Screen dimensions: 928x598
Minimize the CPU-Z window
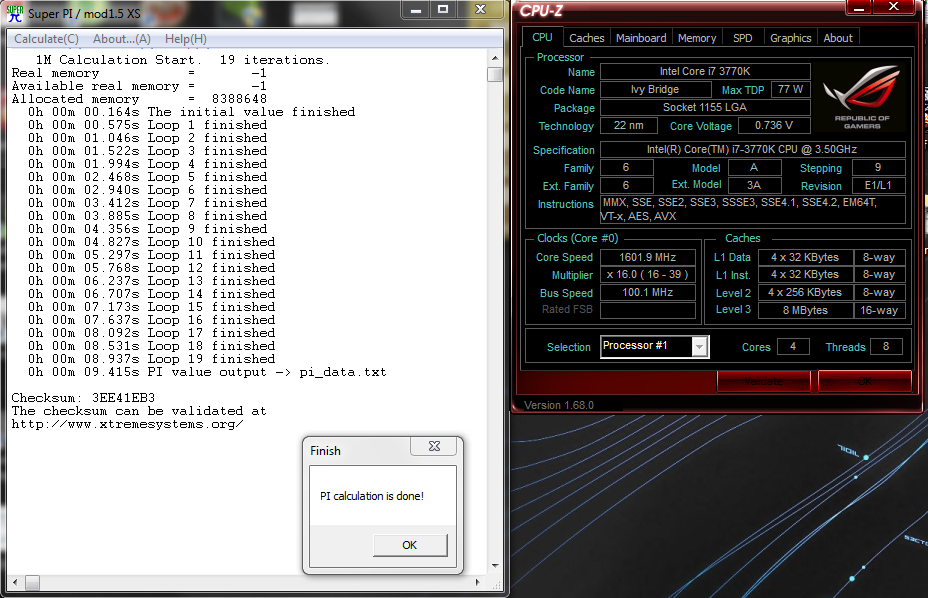point(859,7)
